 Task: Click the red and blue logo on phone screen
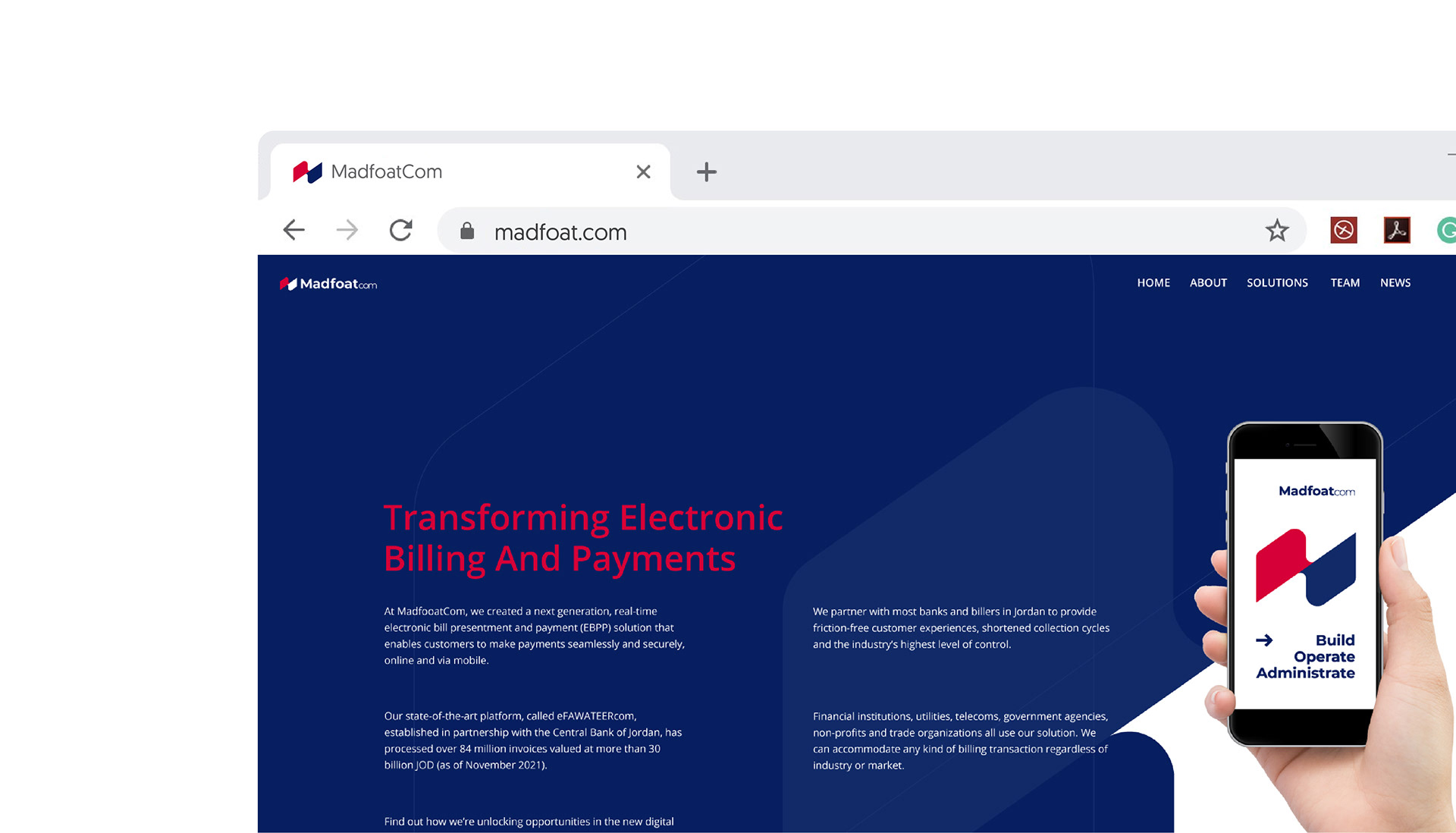(1305, 567)
